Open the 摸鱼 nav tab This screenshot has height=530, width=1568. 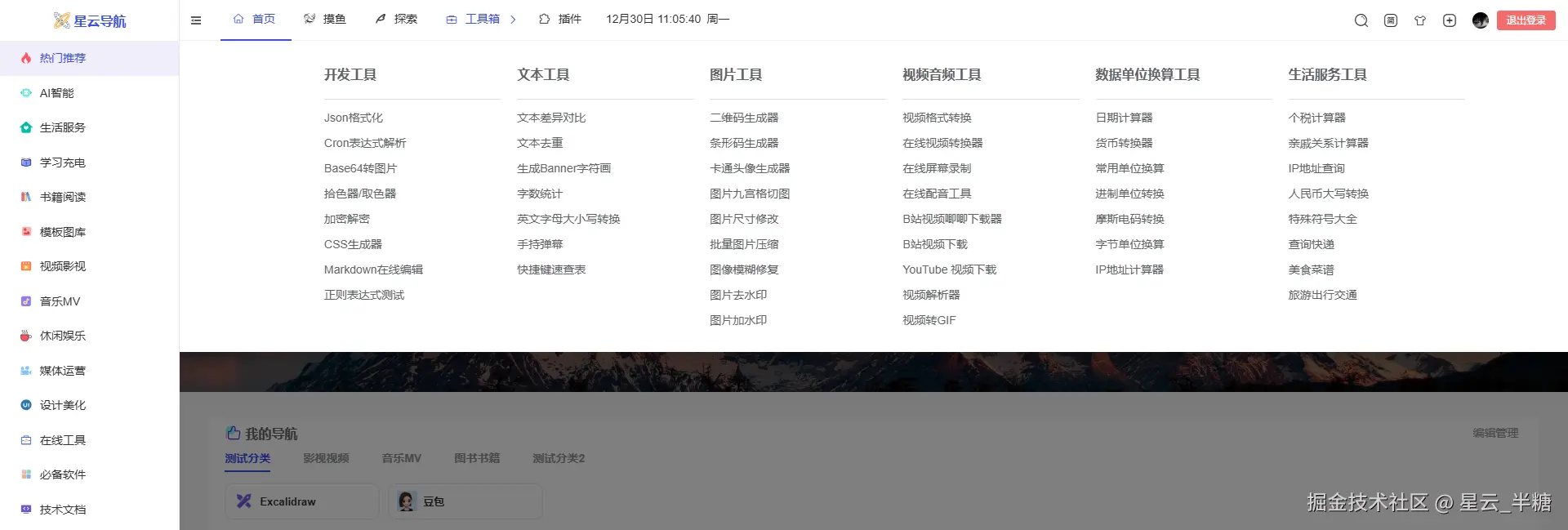[x=325, y=19]
